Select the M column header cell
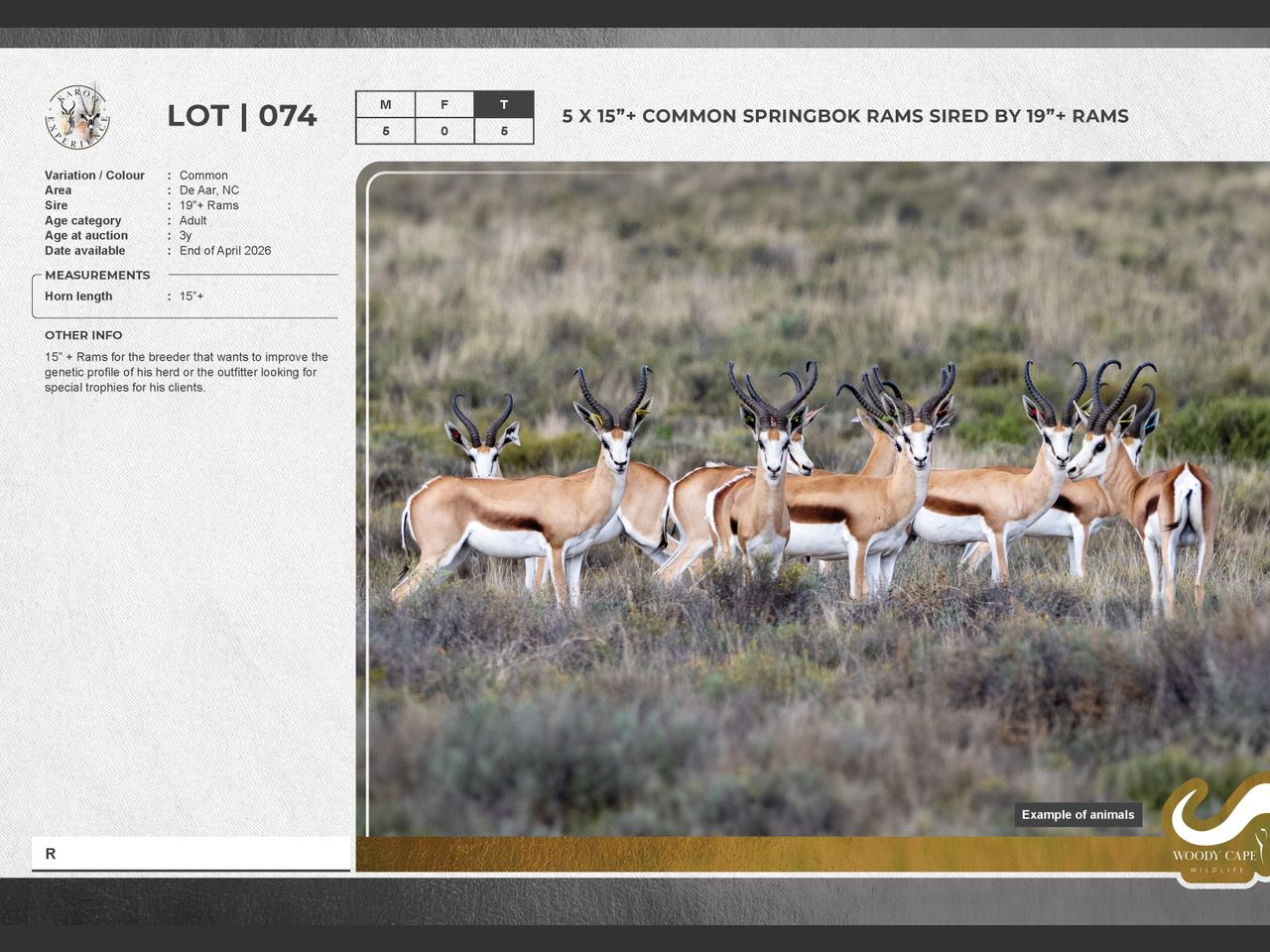The height and width of the screenshot is (952, 1270). coord(385,105)
